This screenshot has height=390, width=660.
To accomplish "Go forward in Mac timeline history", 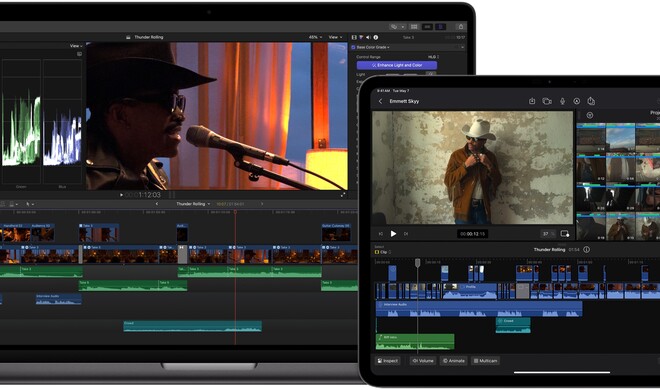I will click(262, 204).
